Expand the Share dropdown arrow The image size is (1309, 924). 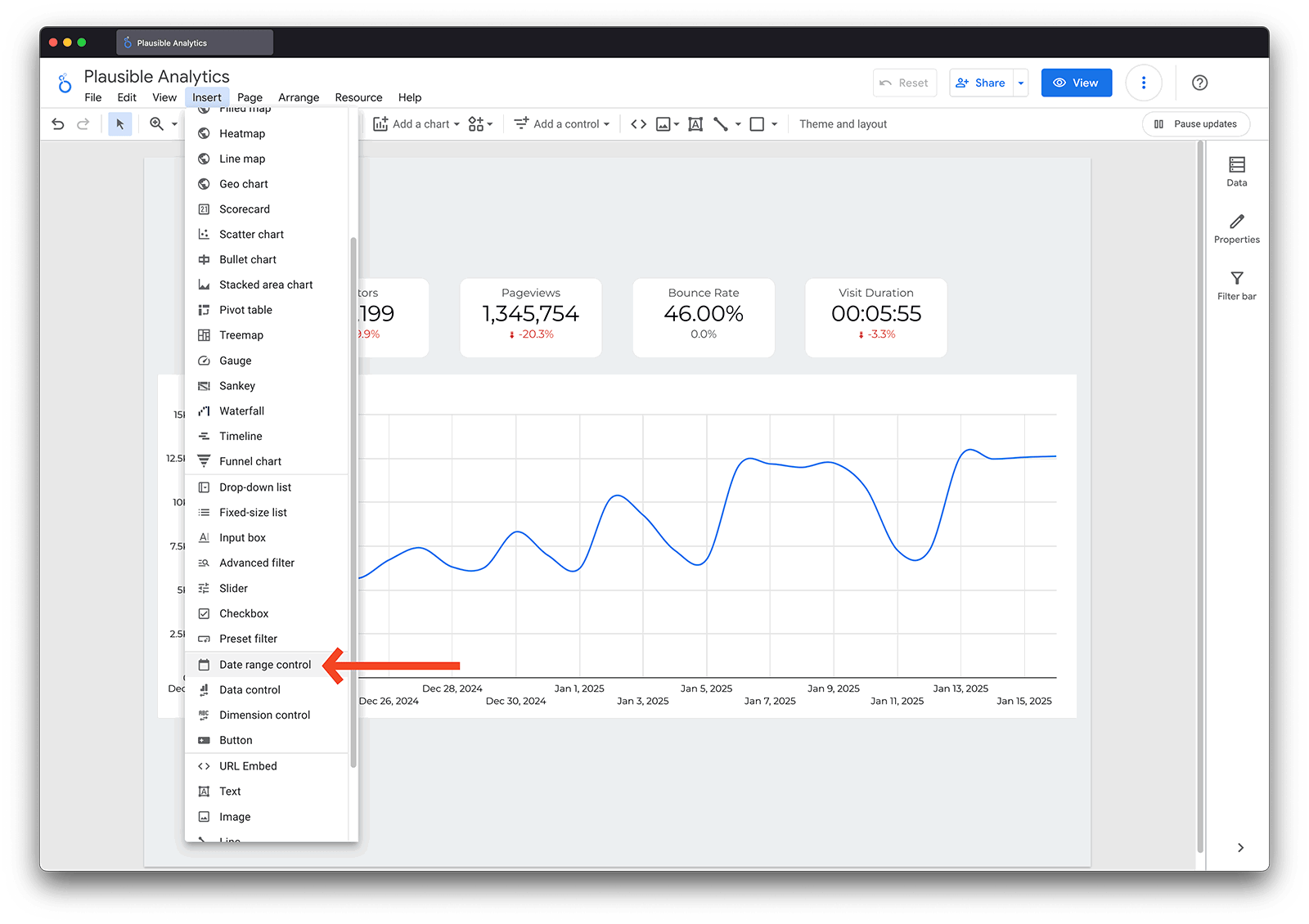coord(1020,83)
